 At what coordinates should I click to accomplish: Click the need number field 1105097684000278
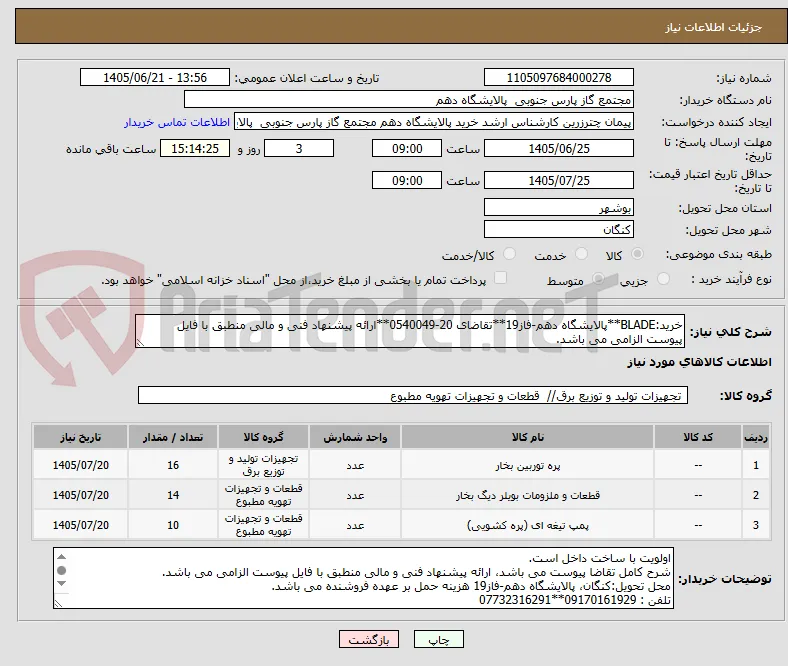558,77
